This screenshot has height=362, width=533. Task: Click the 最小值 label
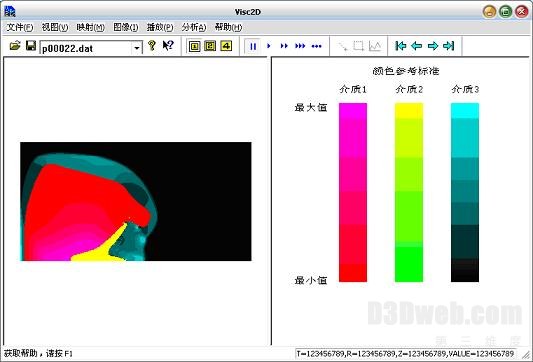pyautogui.click(x=311, y=280)
